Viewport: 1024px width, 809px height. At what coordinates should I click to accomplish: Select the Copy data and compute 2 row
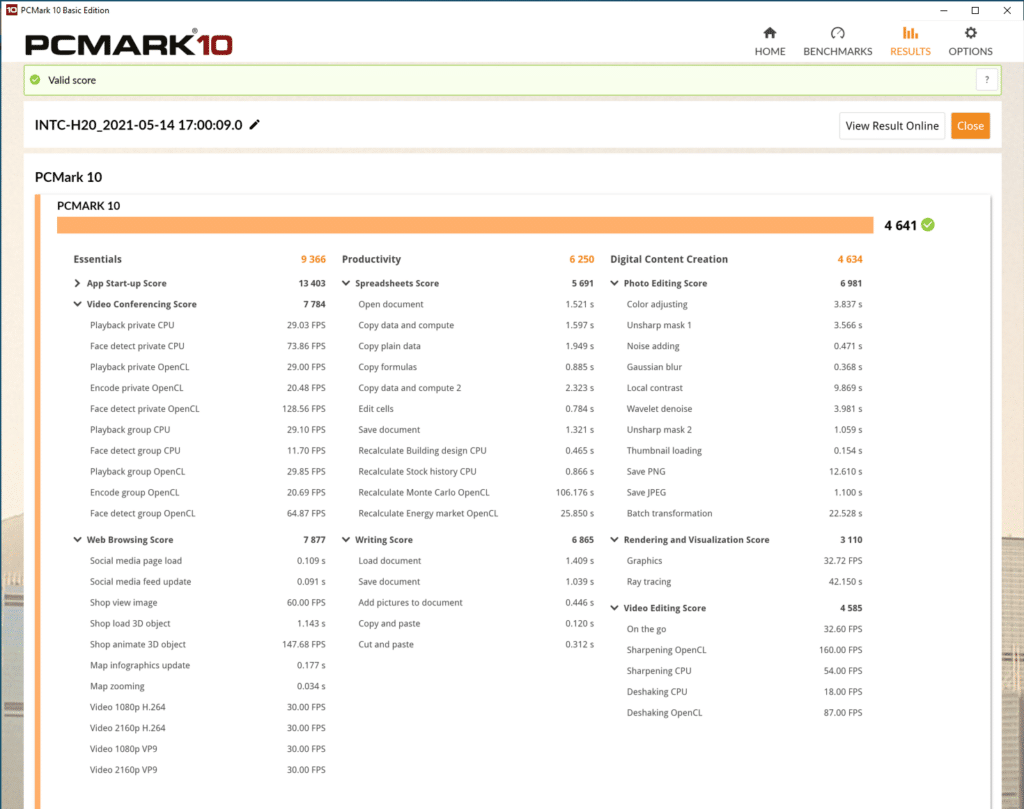tap(476, 387)
